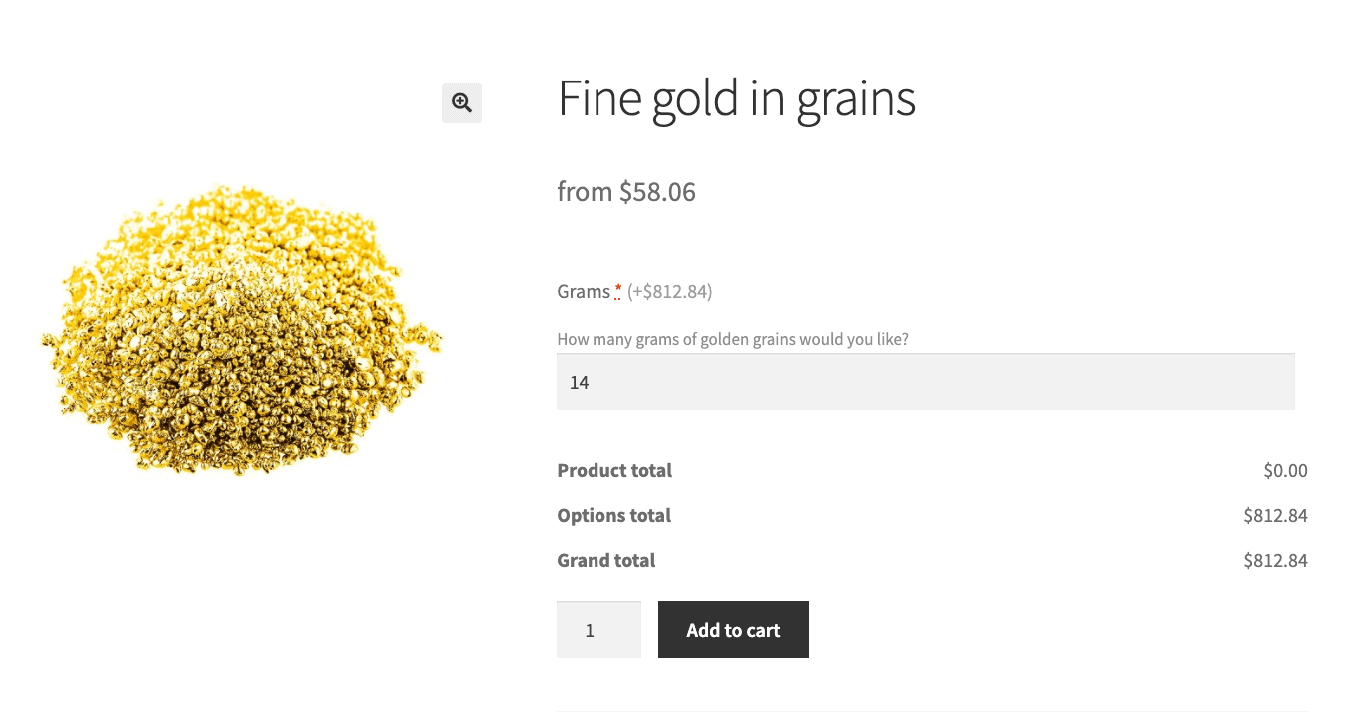
Task: Click the divider line below Add to cart
Action: 931,711
